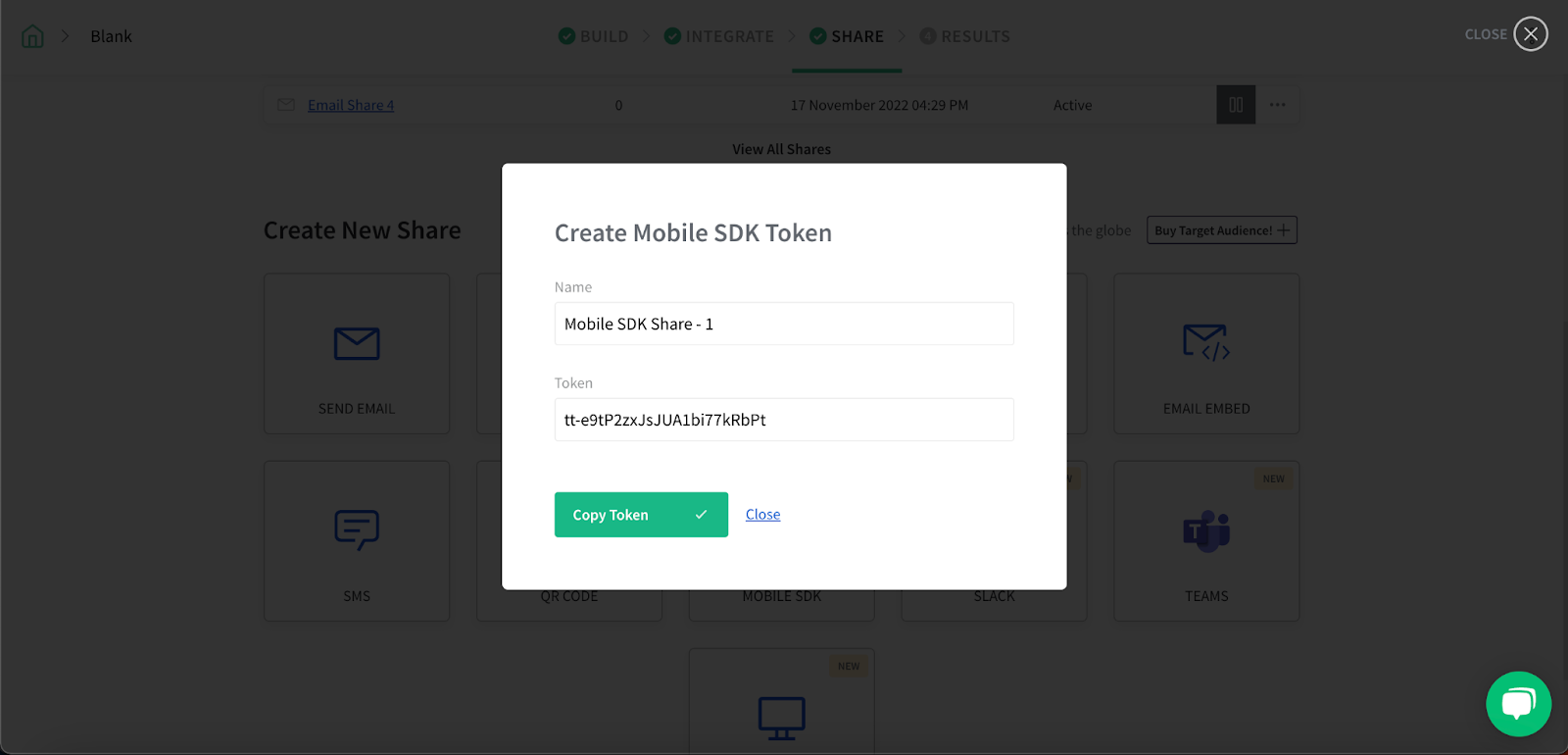
Task: Select the SHARE tab
Action: (x=847, y=36)
